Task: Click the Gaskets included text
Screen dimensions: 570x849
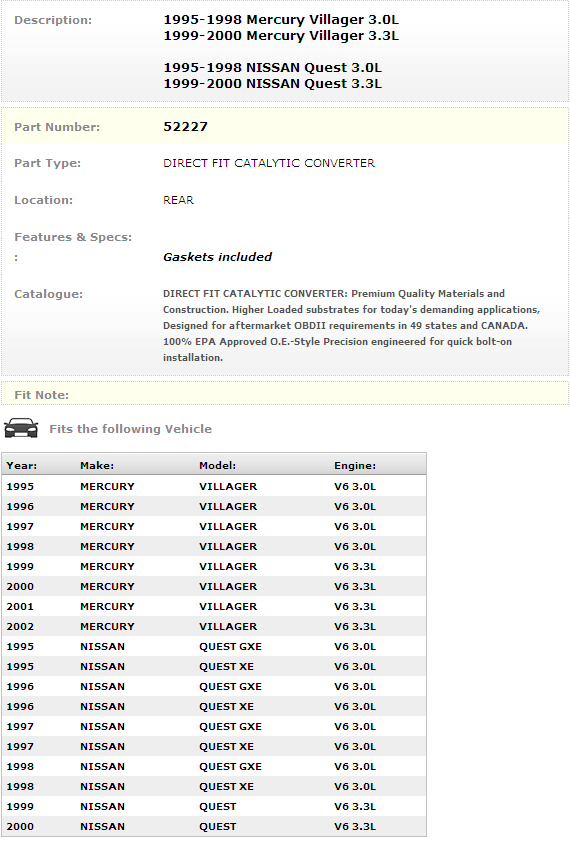Action: point(217,257)
